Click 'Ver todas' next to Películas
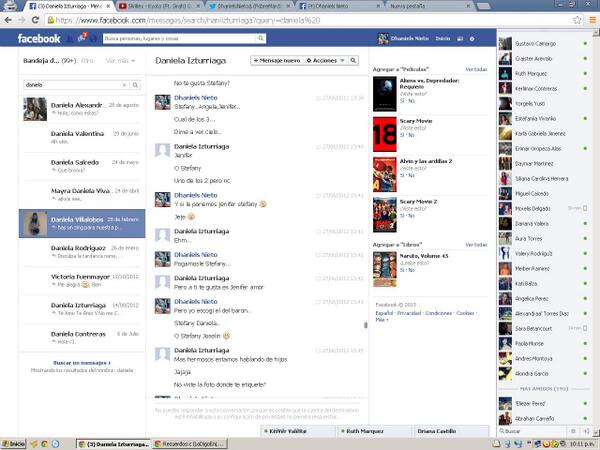The height and width of the screenshot is (450, 600). pos(476,69)
